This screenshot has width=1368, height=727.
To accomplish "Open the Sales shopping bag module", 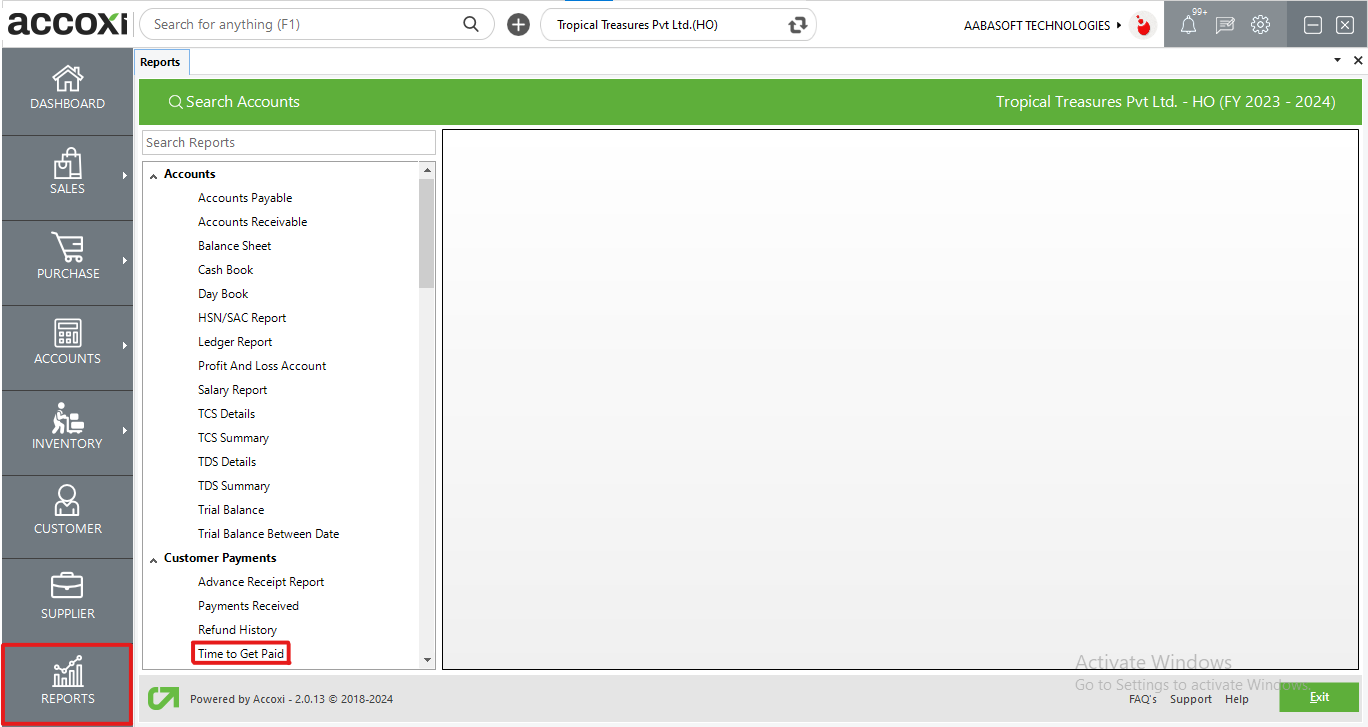I will [67, 172].
